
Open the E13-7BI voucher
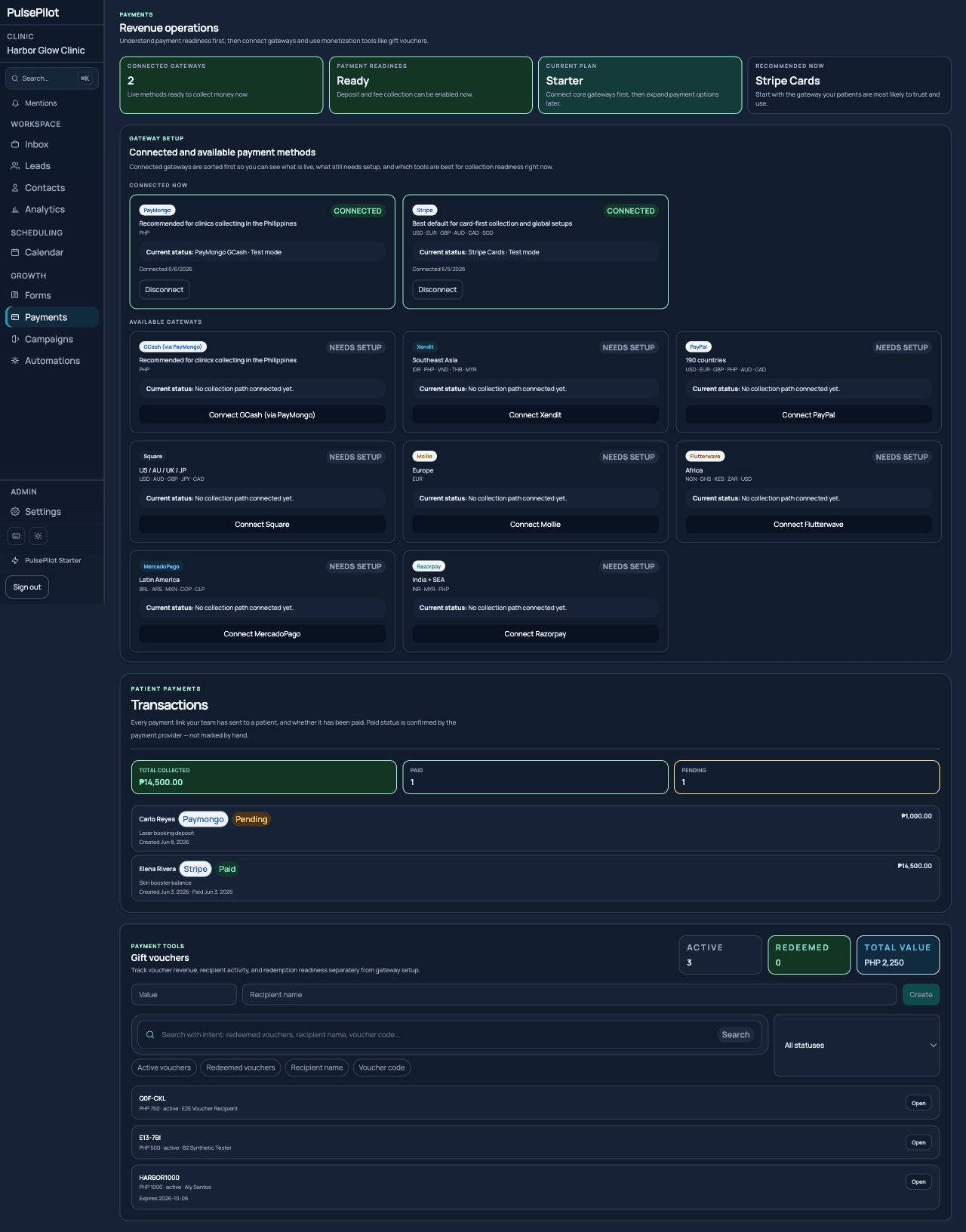(x=918, y=1143)
